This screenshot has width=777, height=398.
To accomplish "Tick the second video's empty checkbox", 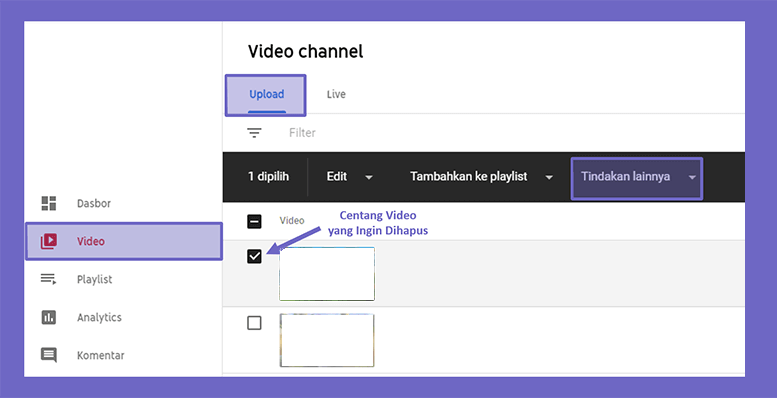I will point(254,323).
